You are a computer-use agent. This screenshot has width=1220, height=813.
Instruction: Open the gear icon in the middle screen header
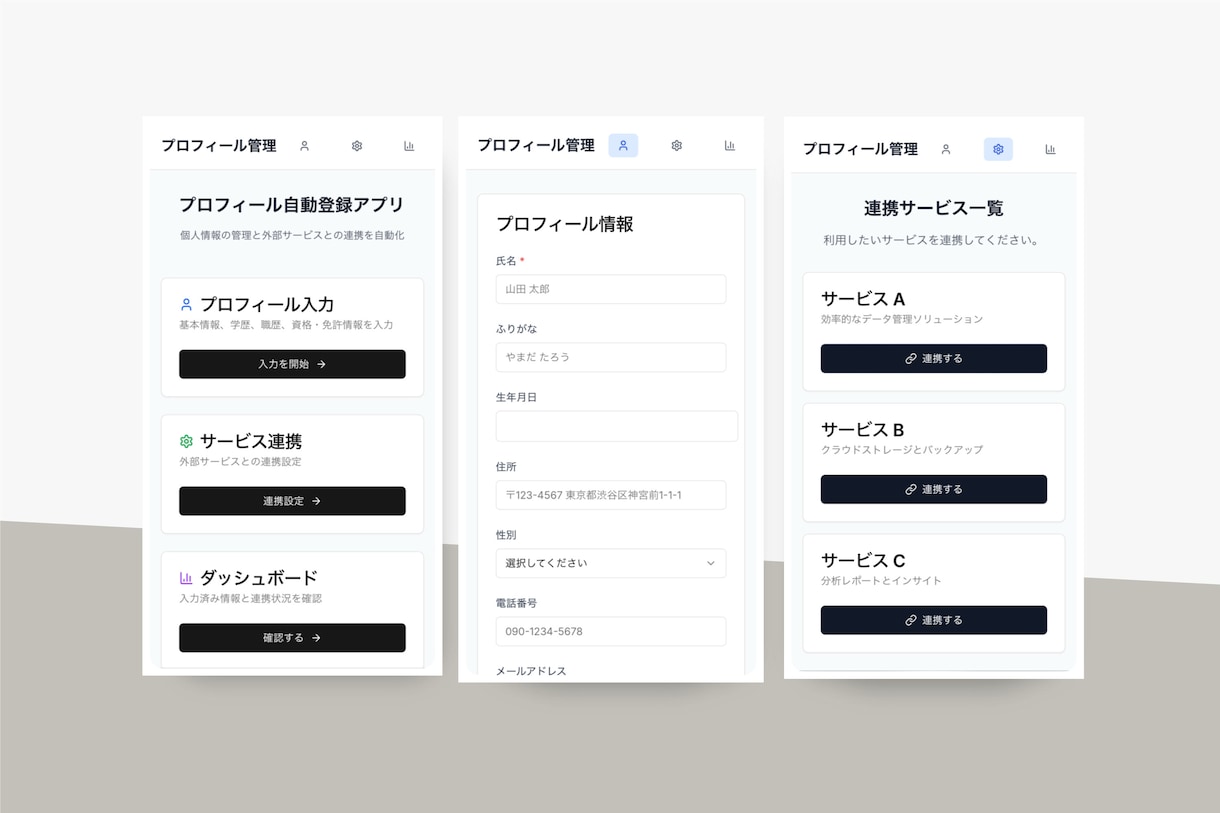[676, 145]
